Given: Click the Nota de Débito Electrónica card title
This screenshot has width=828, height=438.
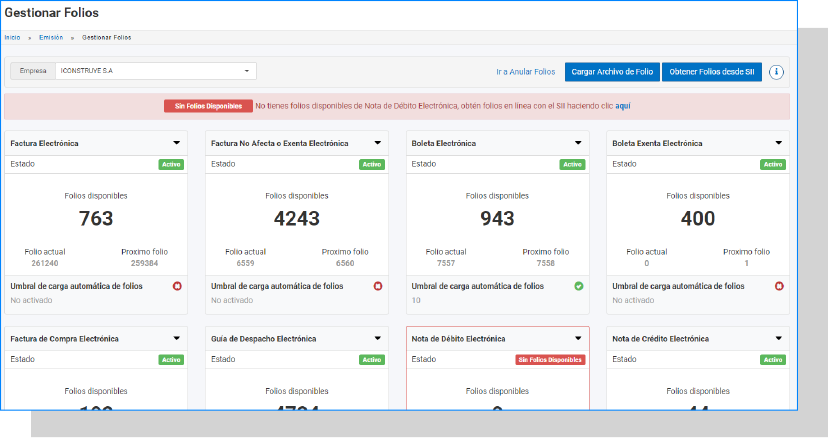Looking at the screenshot, I should 458,339.
